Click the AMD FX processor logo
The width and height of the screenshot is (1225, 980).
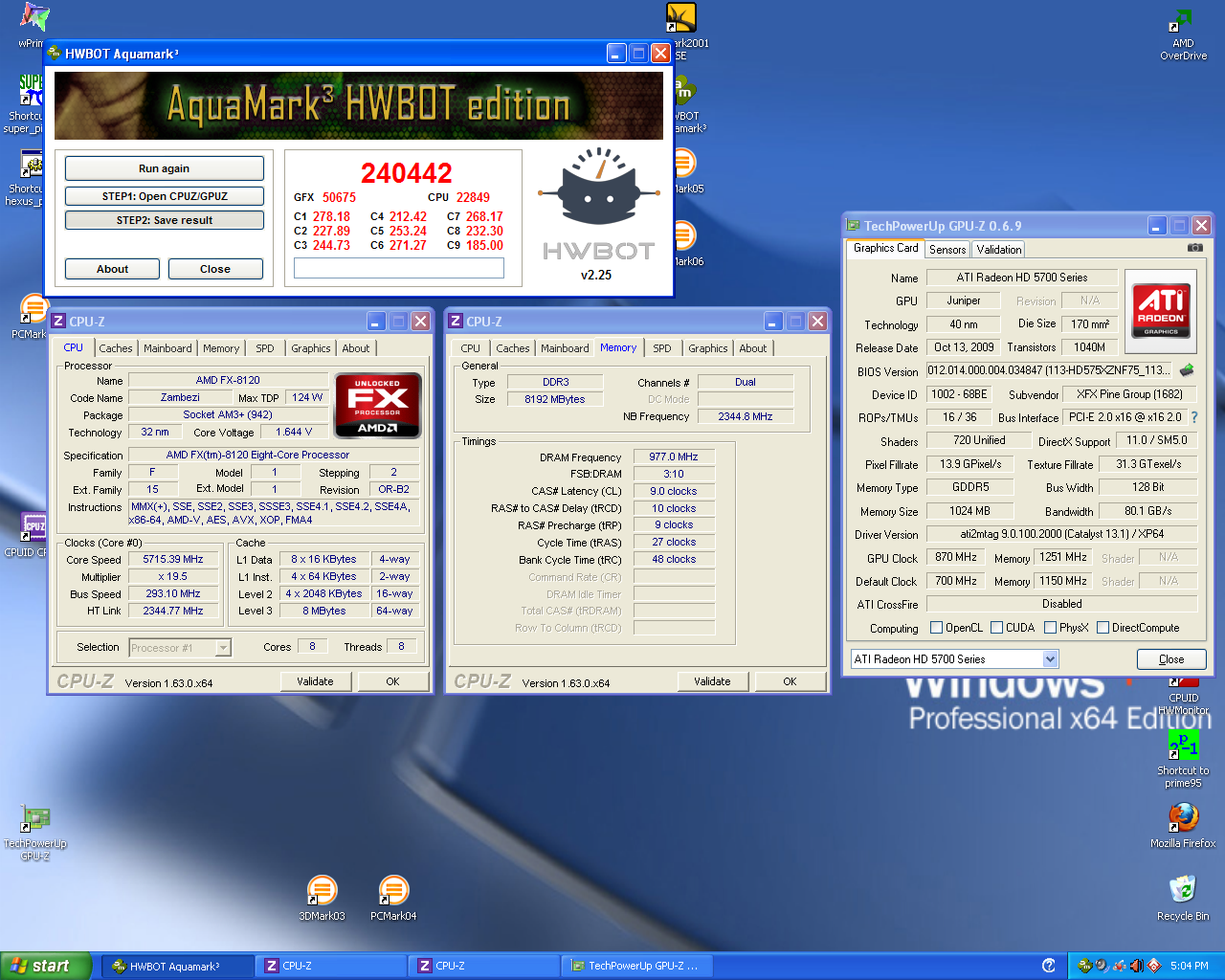pyautogui.click(x=378, y=405)
